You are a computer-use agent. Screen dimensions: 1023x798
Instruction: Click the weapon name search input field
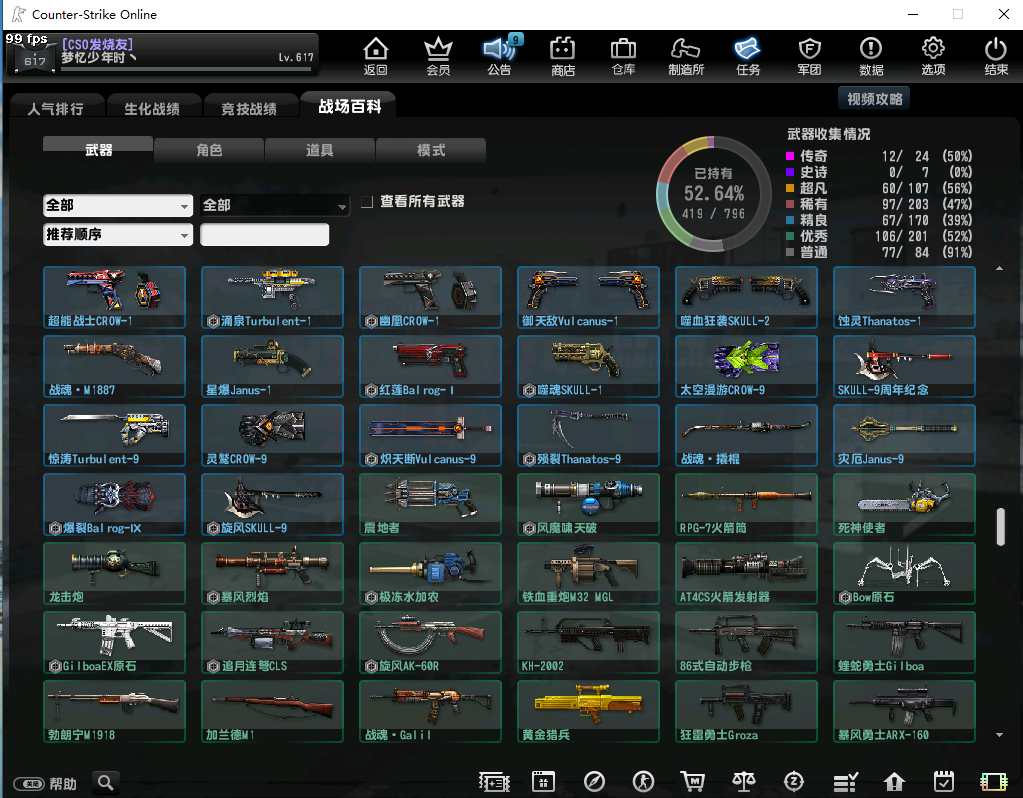coord(264,235)
